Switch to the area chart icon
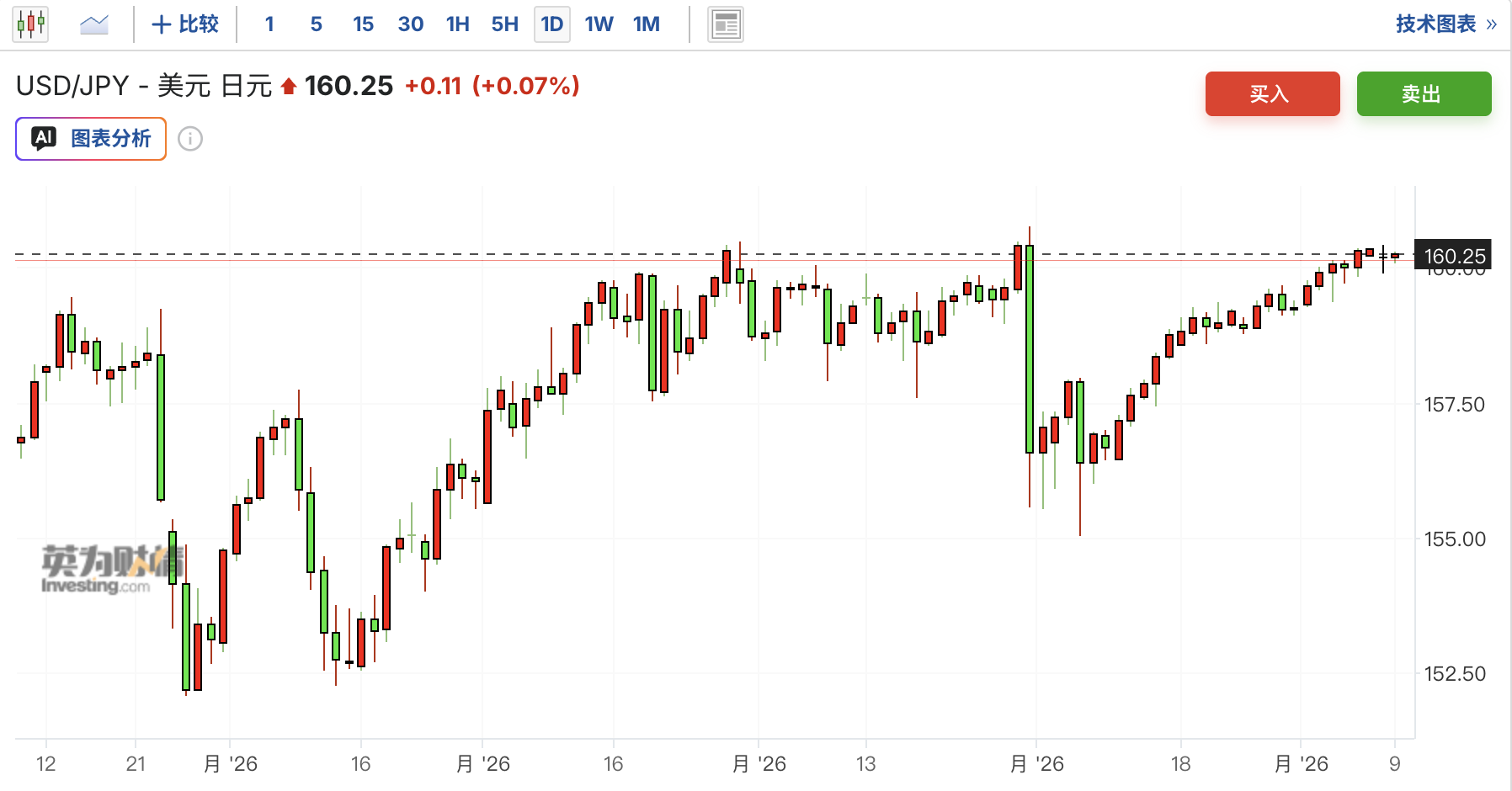 pos(94,24)
